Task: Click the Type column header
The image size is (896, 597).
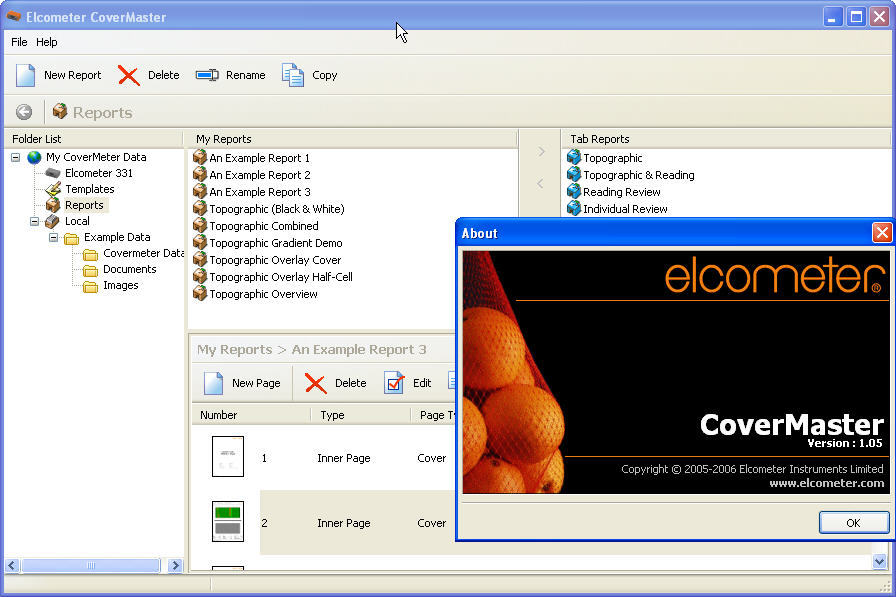Action: click(x=361, y=415)
